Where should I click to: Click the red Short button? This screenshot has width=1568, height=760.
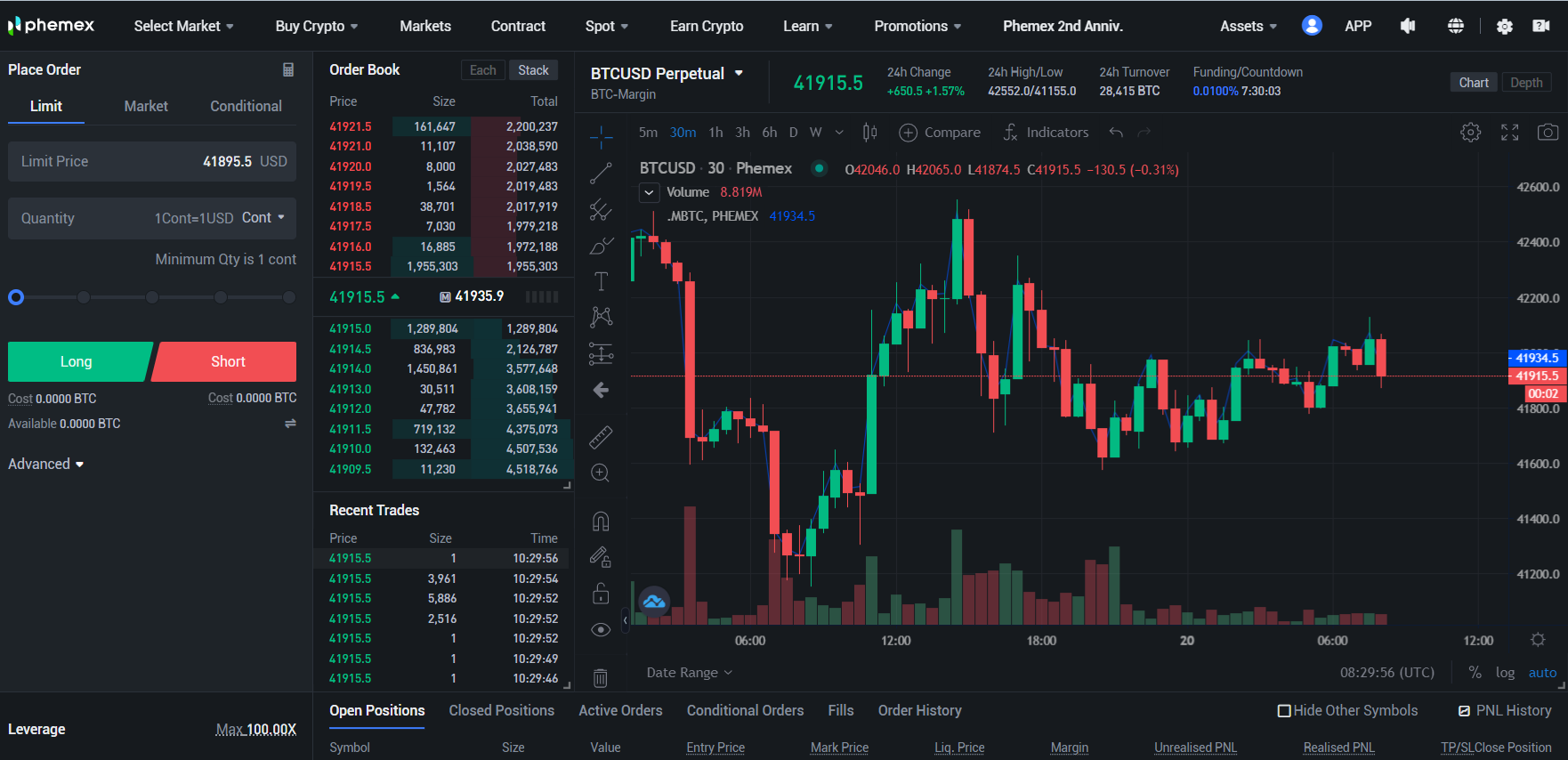click(x=226, y=361)
